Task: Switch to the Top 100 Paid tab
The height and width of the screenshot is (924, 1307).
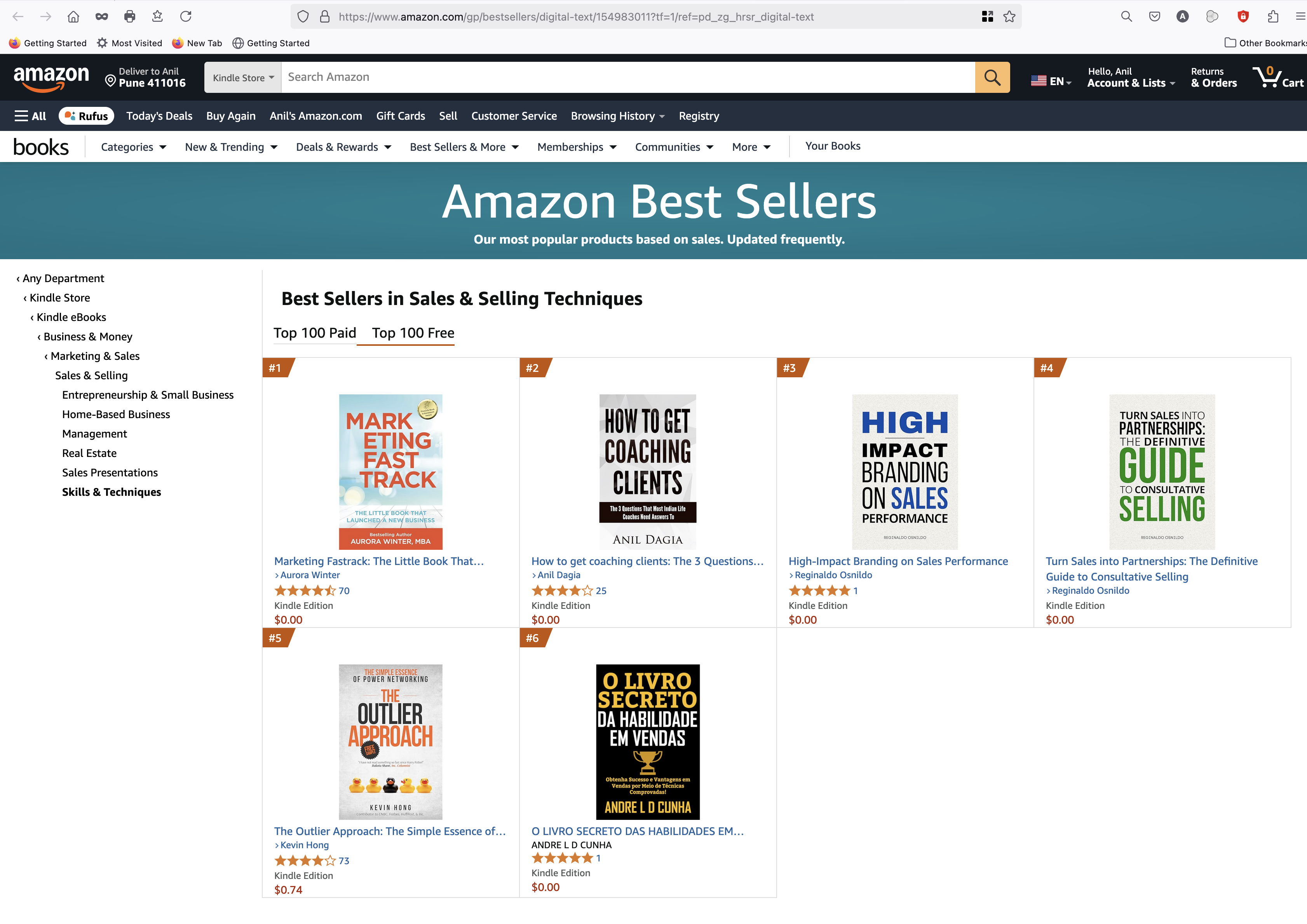Action: (315, 333)
